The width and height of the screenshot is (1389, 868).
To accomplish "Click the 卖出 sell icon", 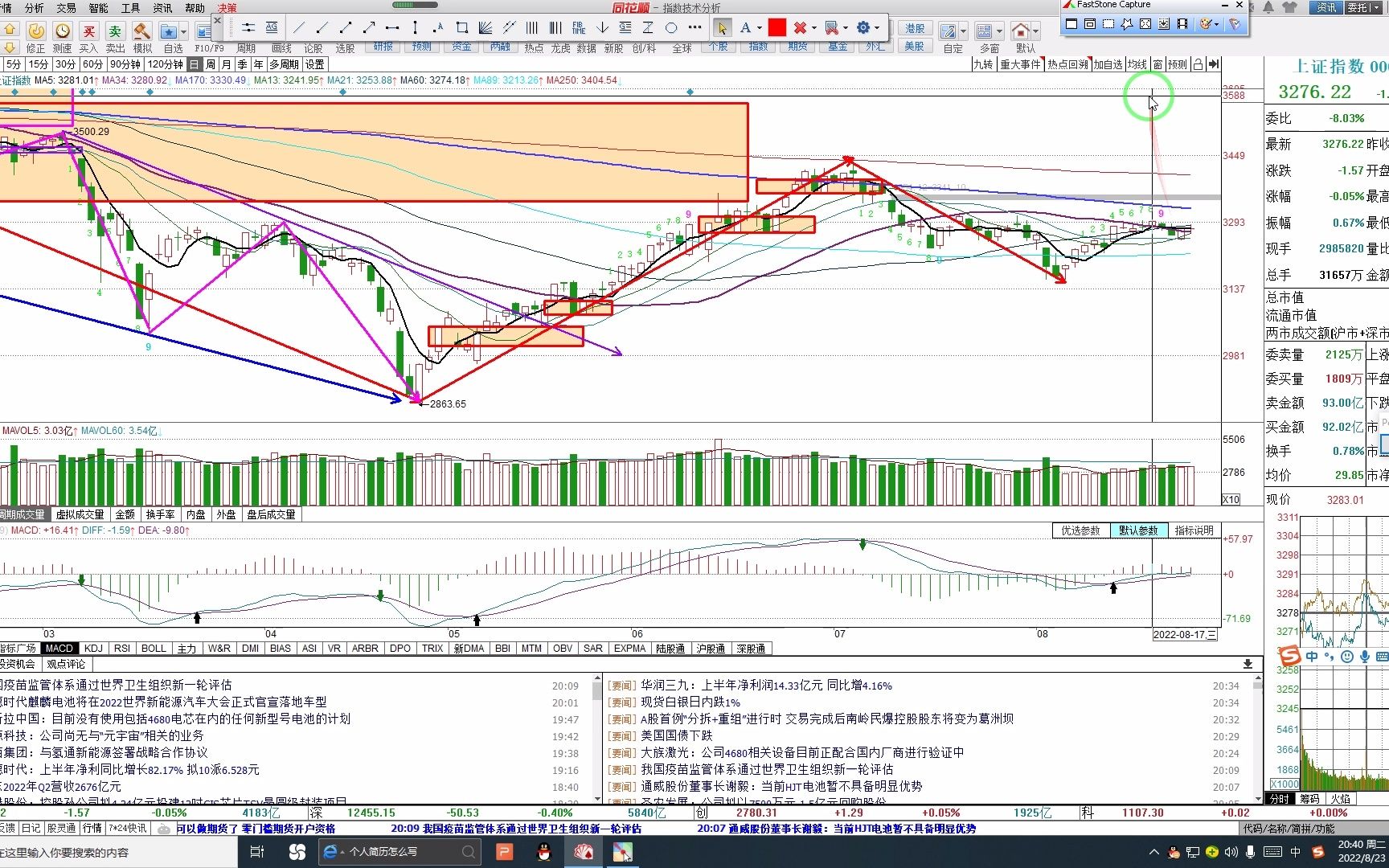I will (115, 31).
